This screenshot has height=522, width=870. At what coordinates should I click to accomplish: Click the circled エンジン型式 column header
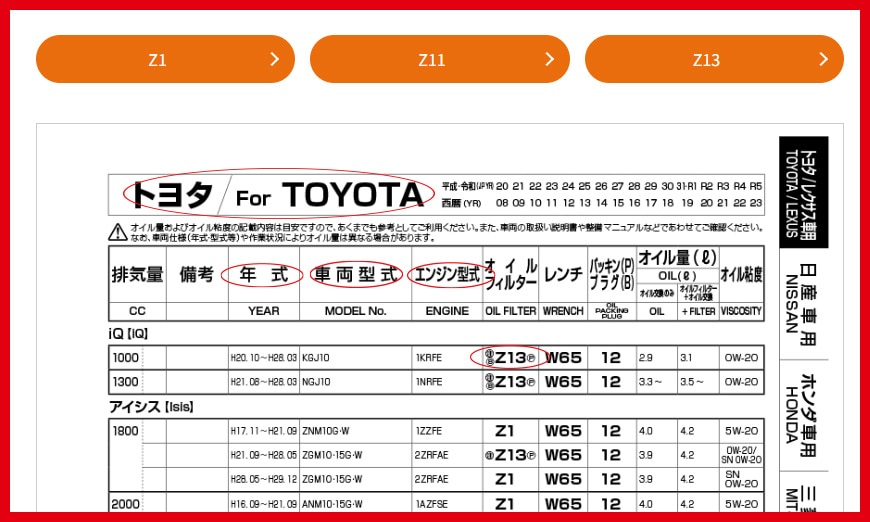click(446, 275)
